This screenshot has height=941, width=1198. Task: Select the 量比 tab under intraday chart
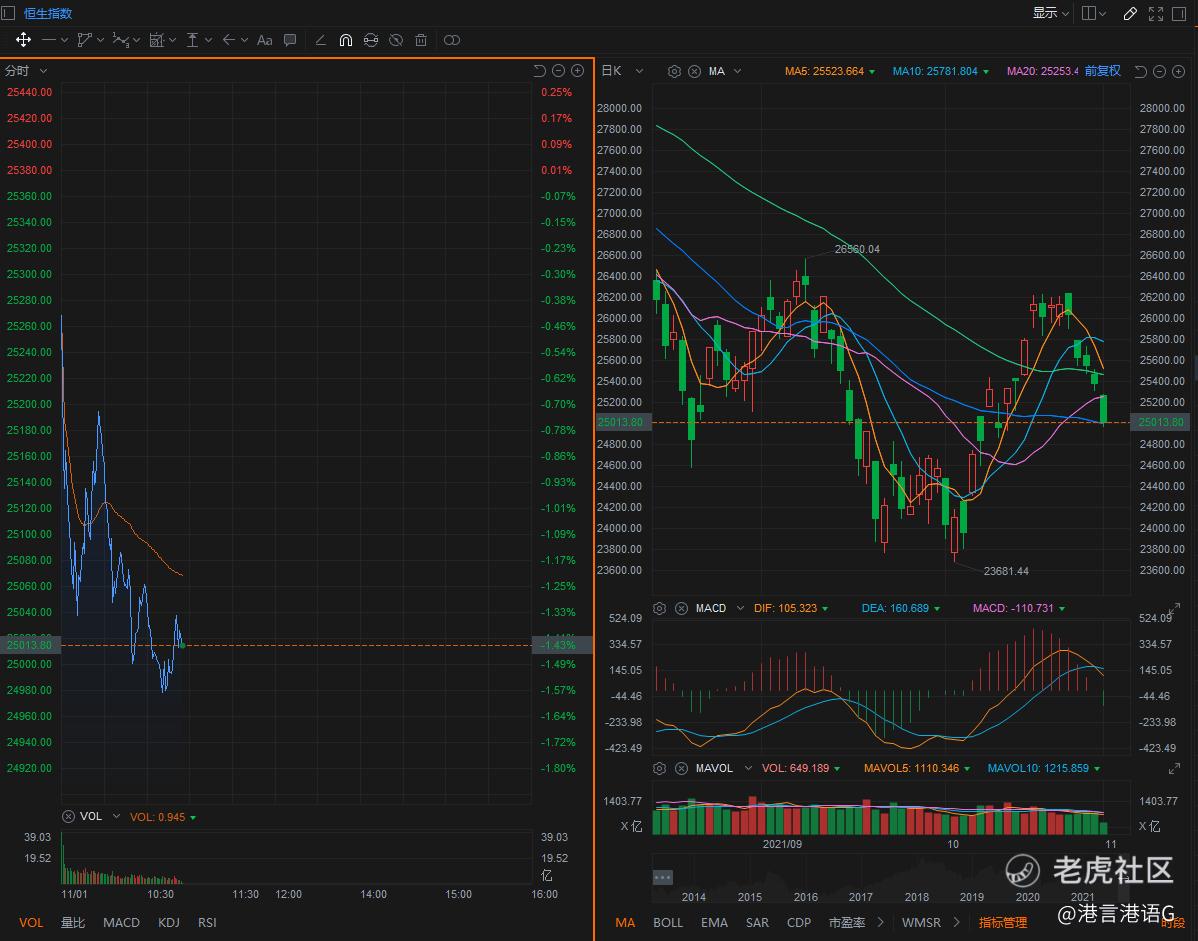click(x=73, y=922)
